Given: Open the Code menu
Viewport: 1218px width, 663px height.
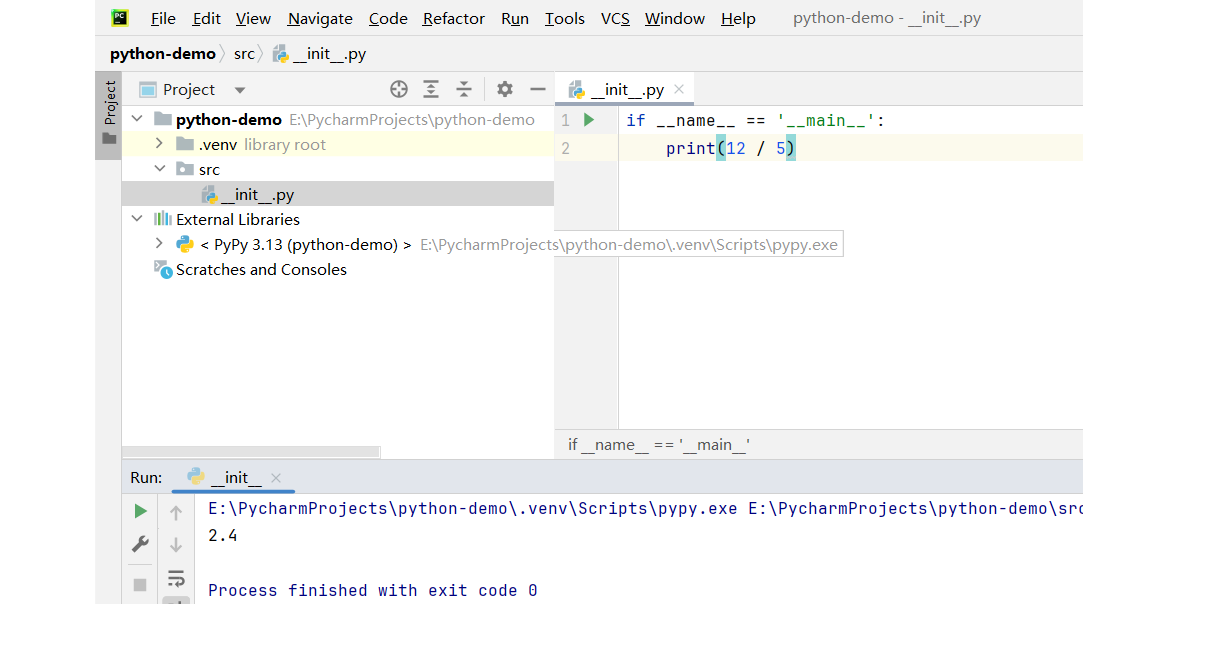Looking at the screenshot, I should 388,18.
